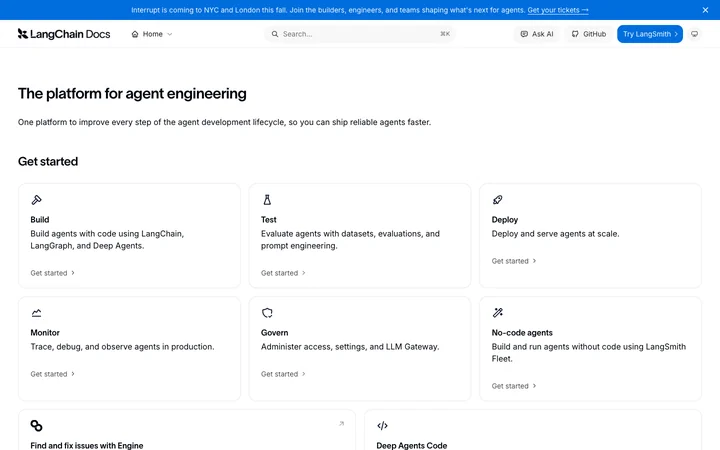Expand the Home dropdown chevron
Screen dimensions: 720x450
[x=169, y=34]
